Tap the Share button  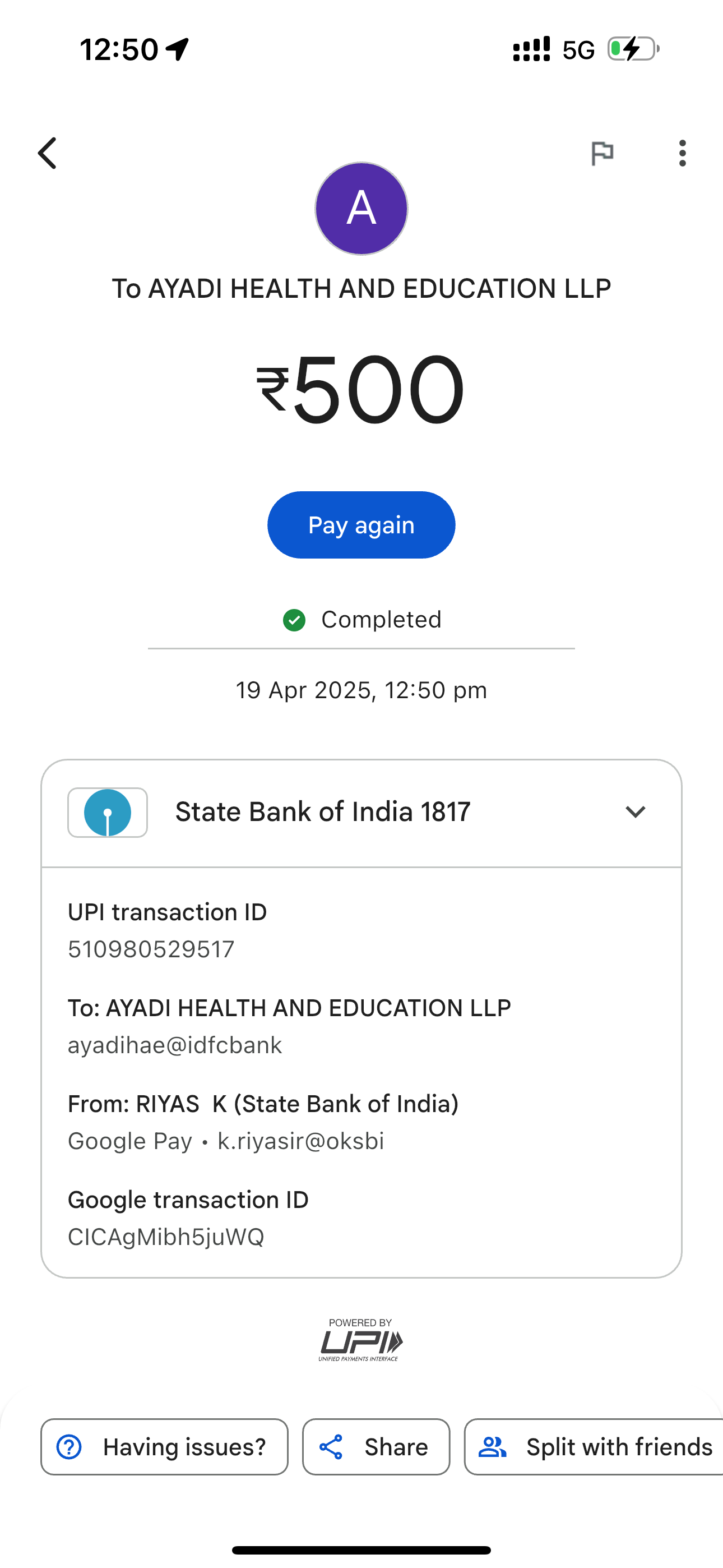click(376, 1447)
